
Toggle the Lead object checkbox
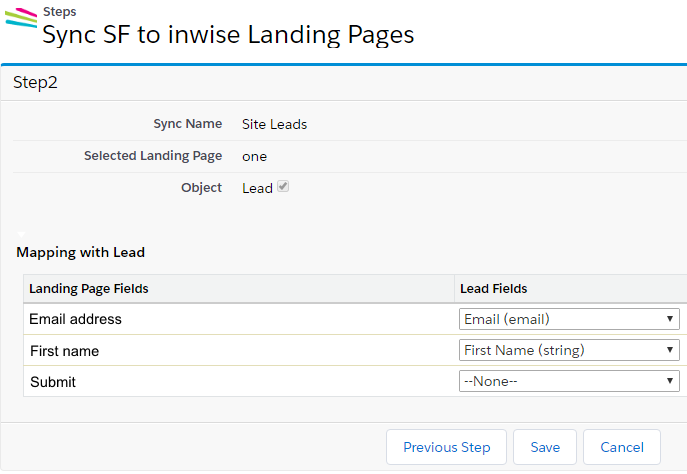(x=283, y=186)
